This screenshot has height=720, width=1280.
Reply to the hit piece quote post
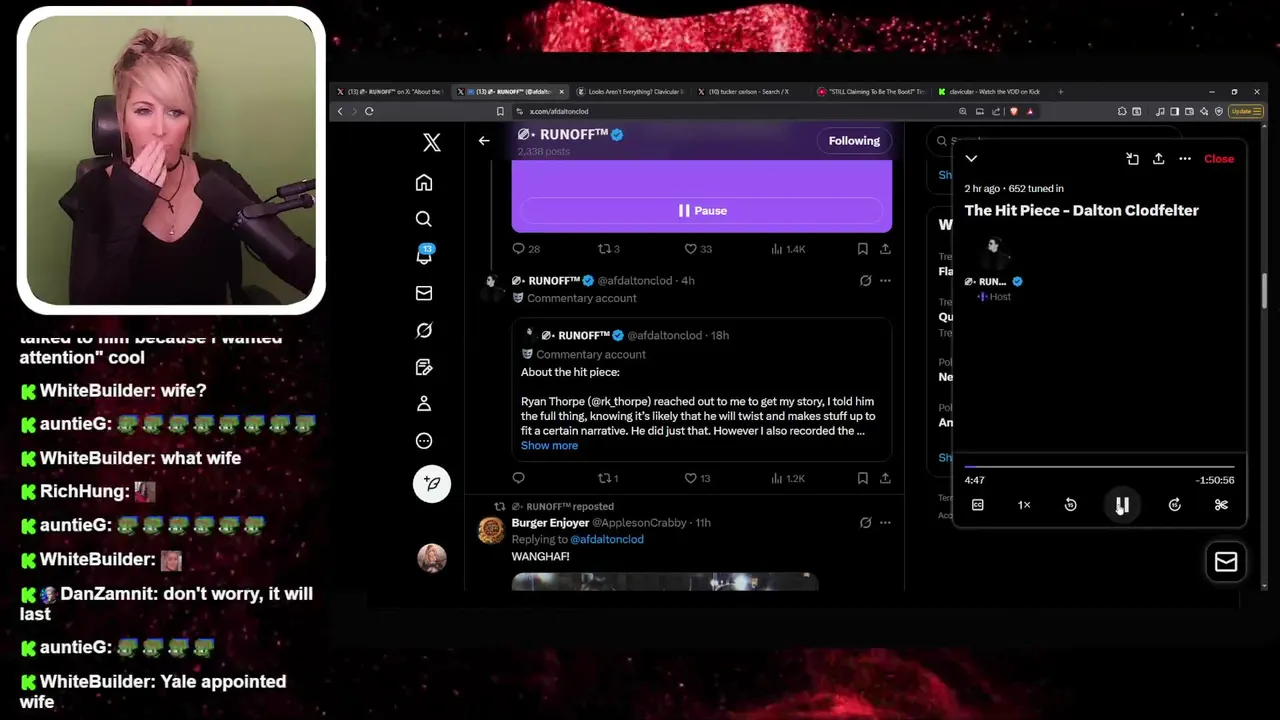click(518, 479)
